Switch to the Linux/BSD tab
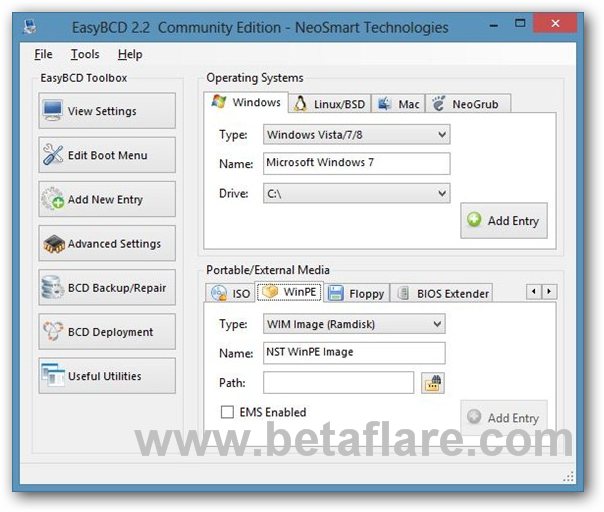Image resolution: width=604 pixels, height=512 pixels. coord(330,103)
